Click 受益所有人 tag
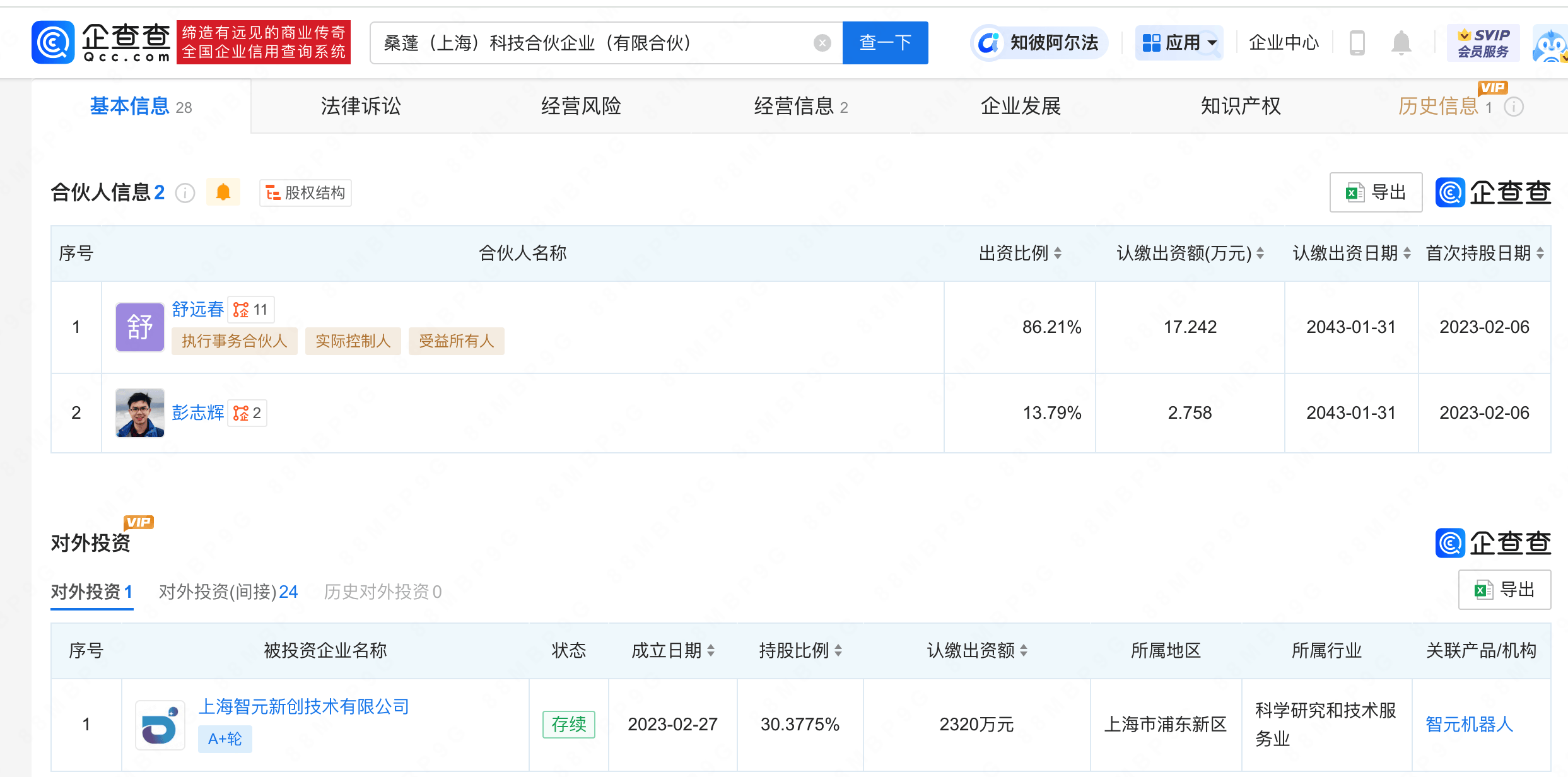 coord(456,341)
